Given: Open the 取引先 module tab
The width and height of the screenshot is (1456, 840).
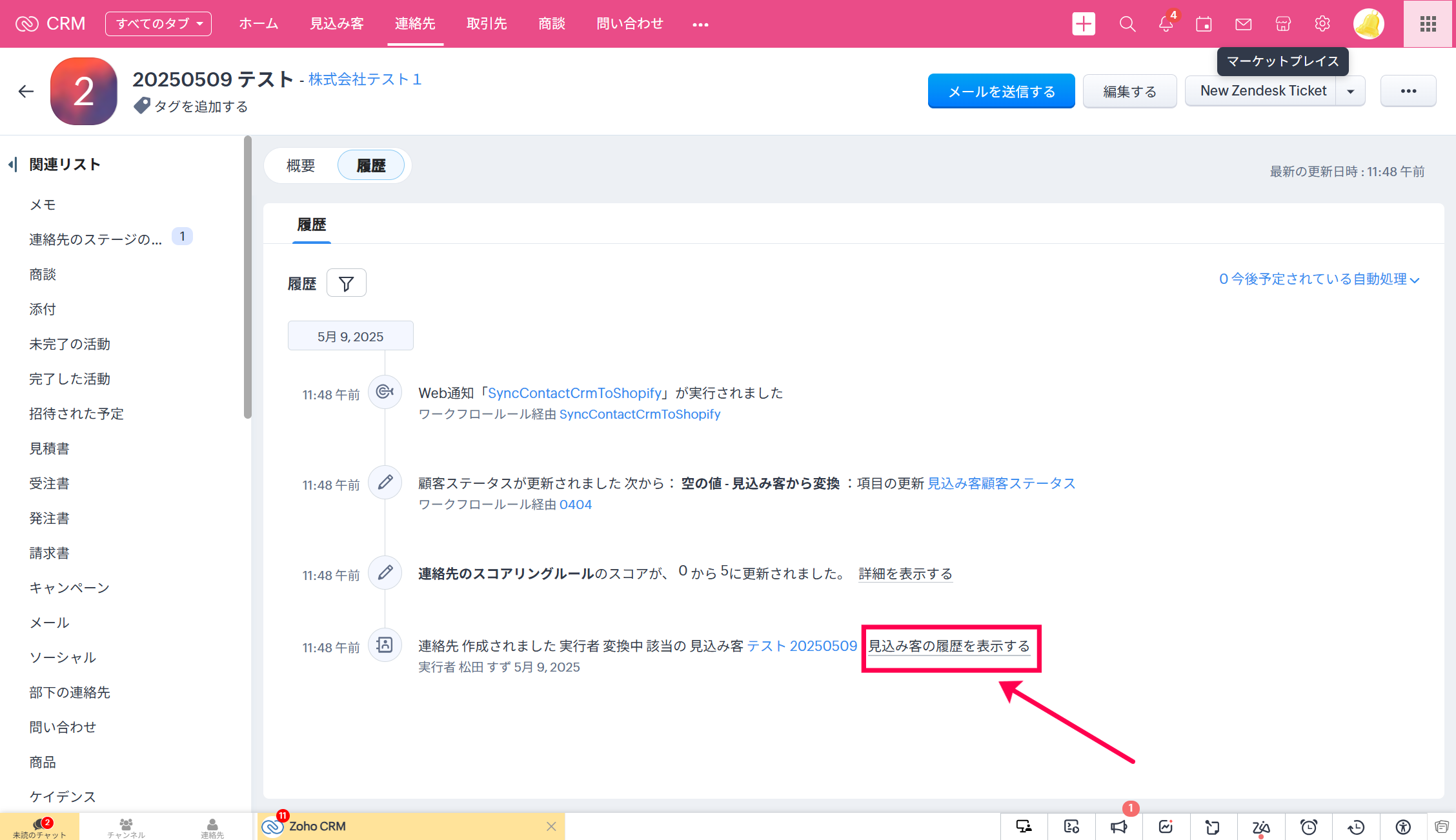Looking at the screenshot, I should pos(487,24).
